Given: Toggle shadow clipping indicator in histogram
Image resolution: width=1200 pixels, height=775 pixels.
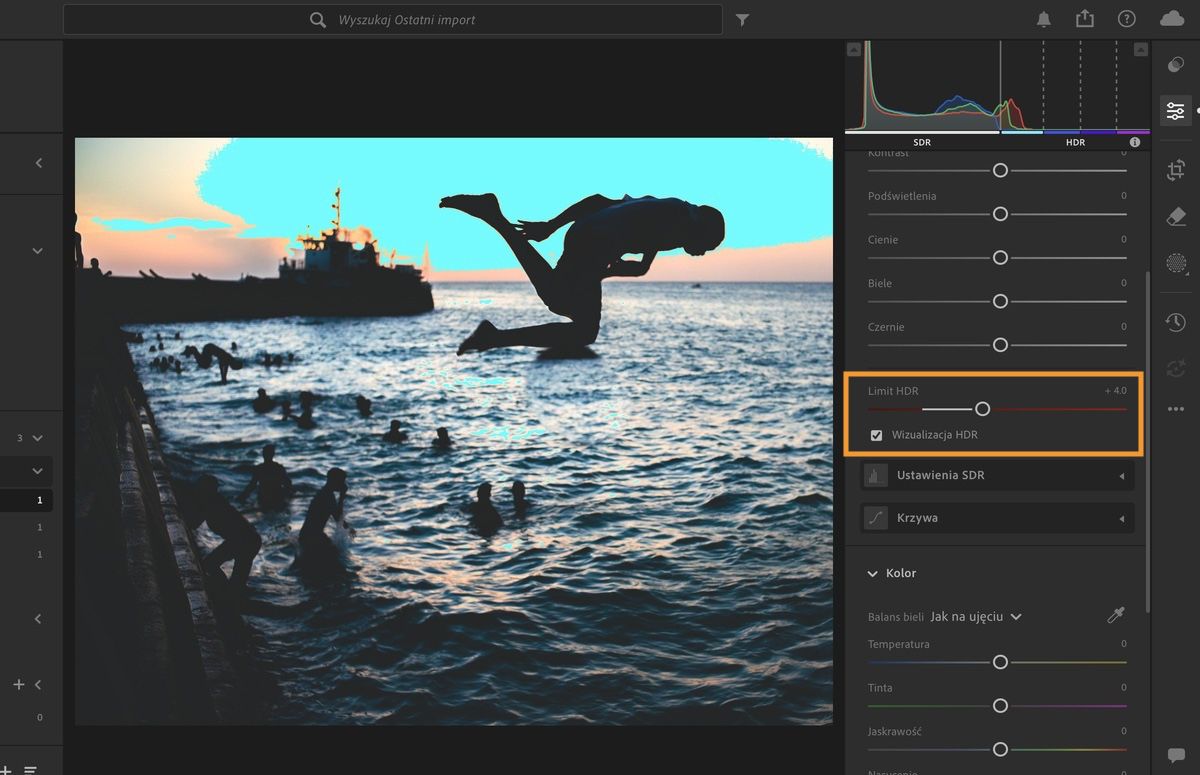Looking at the screenshot, I should (853, 49).
